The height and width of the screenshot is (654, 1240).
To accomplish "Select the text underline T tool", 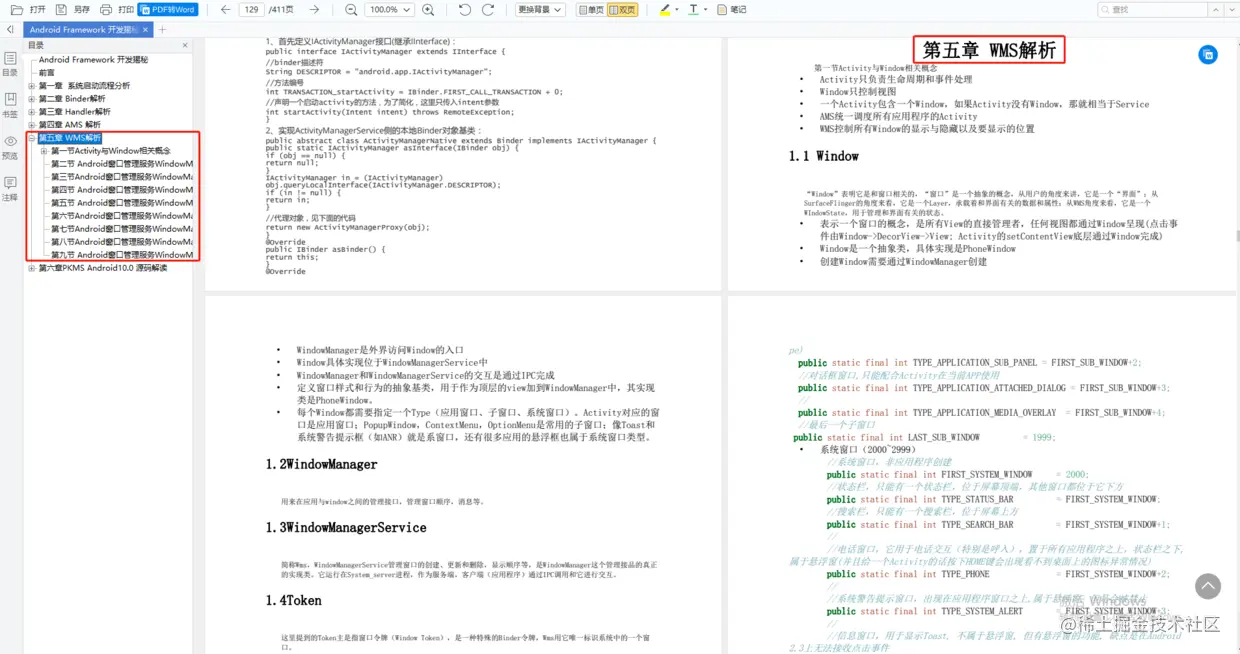I will coord(694,9).
